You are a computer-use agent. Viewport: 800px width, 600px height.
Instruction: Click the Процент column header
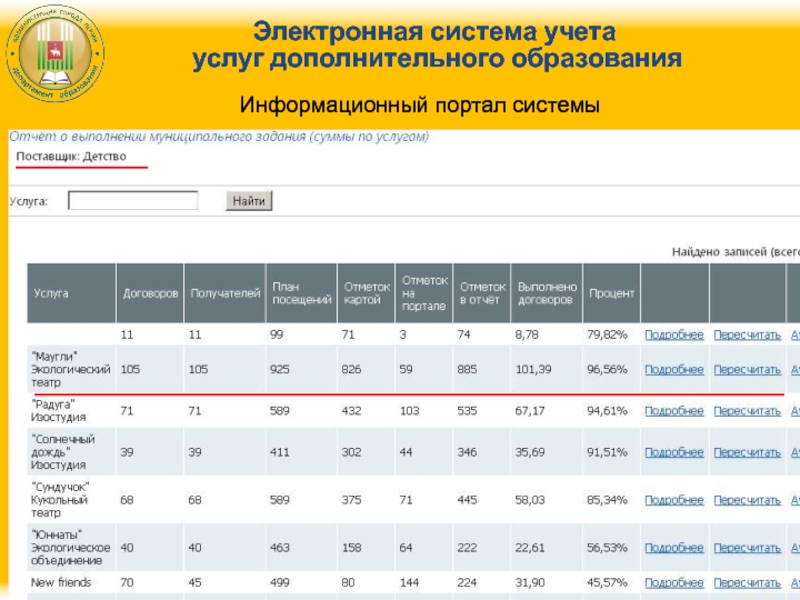click(611, 294)
